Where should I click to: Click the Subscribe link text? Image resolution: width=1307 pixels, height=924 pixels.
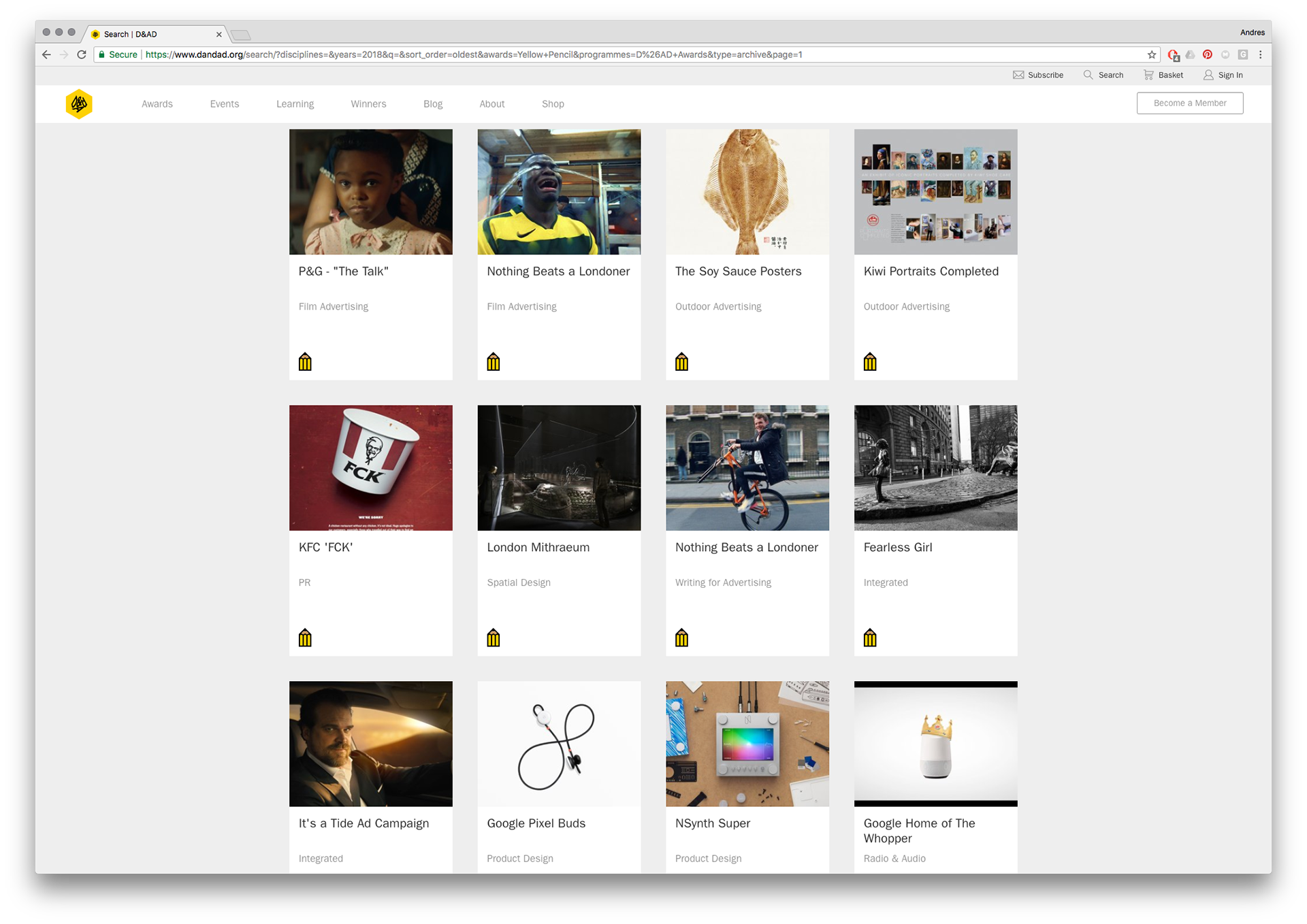coord(1046,75)
